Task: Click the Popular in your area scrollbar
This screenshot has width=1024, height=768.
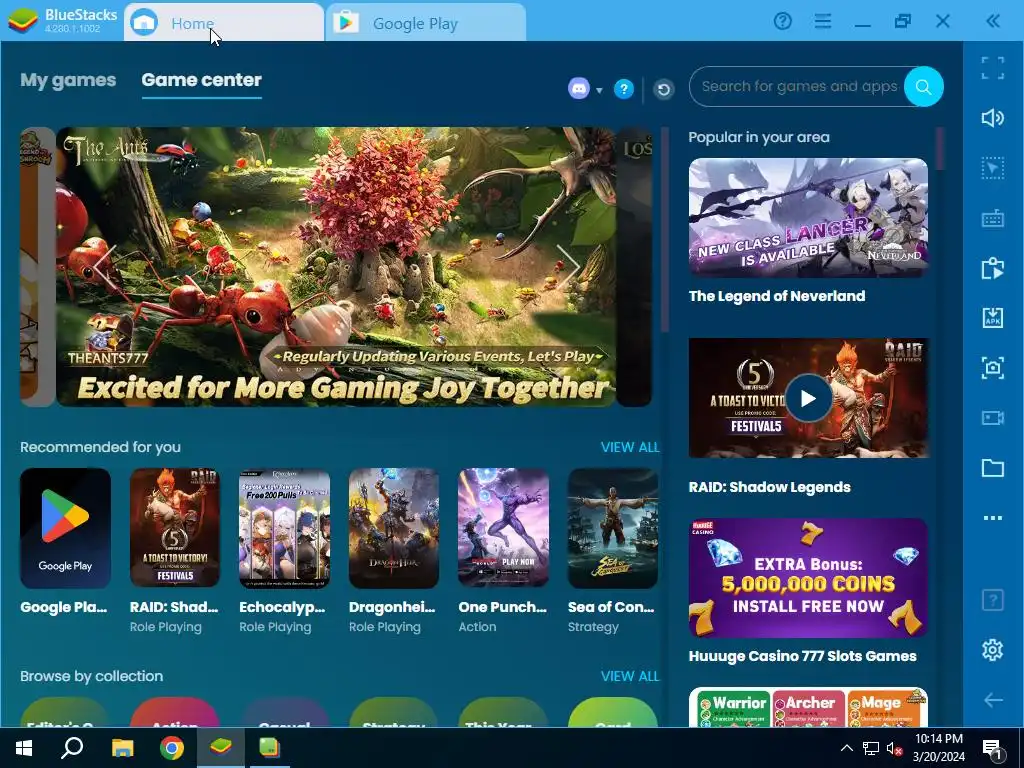Action: (940, 148)
